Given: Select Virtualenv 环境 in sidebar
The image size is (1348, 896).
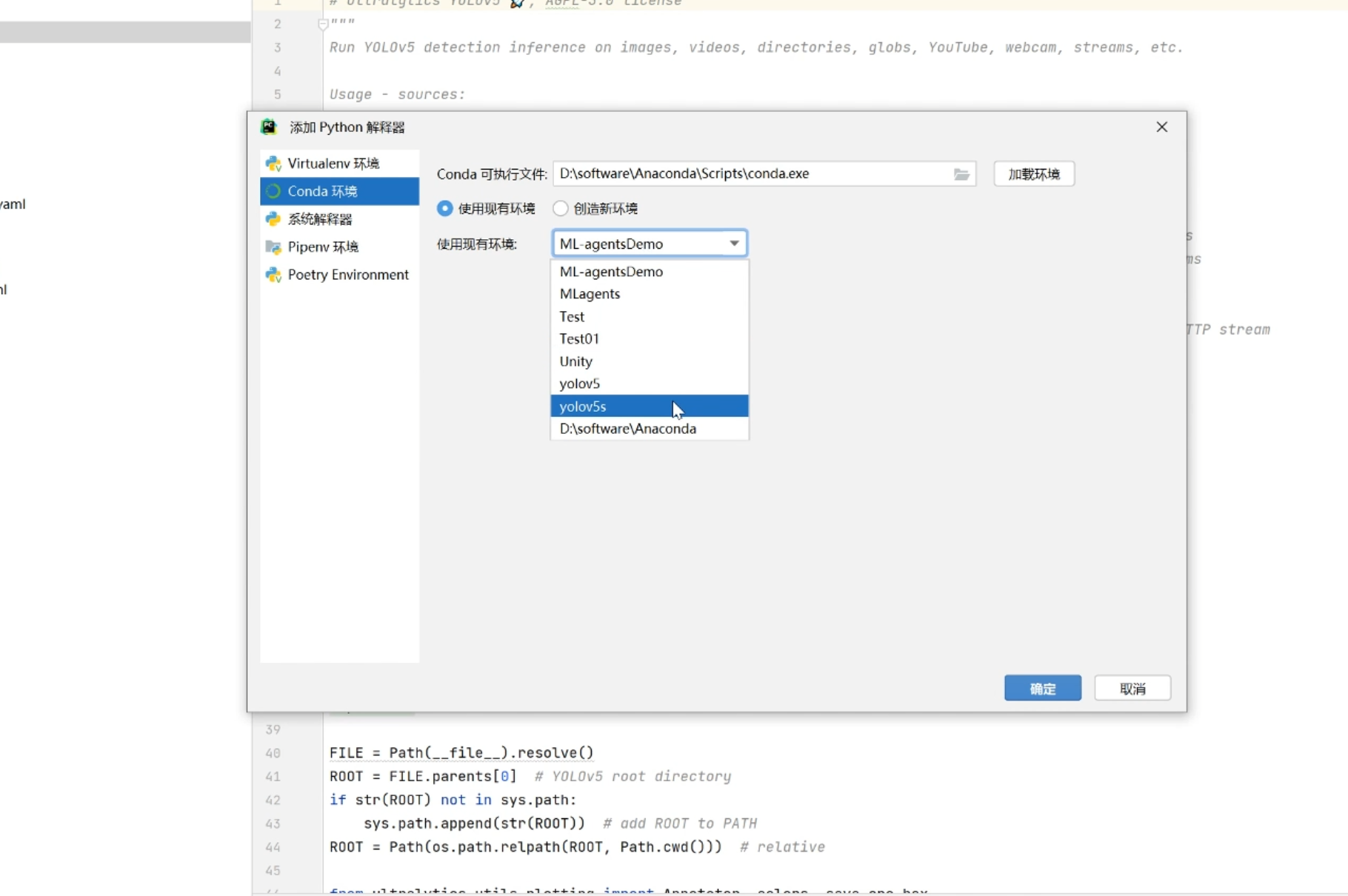Looking at the screenshot, I should [339, 164].
